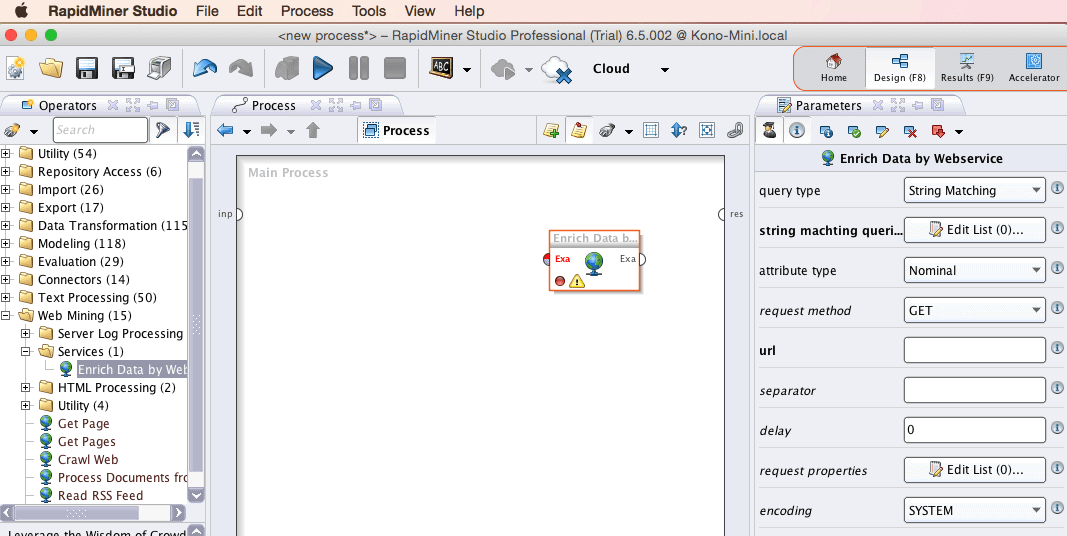Click the url input field
This screenshot has width=1067, height=536.
pos(974,350)
